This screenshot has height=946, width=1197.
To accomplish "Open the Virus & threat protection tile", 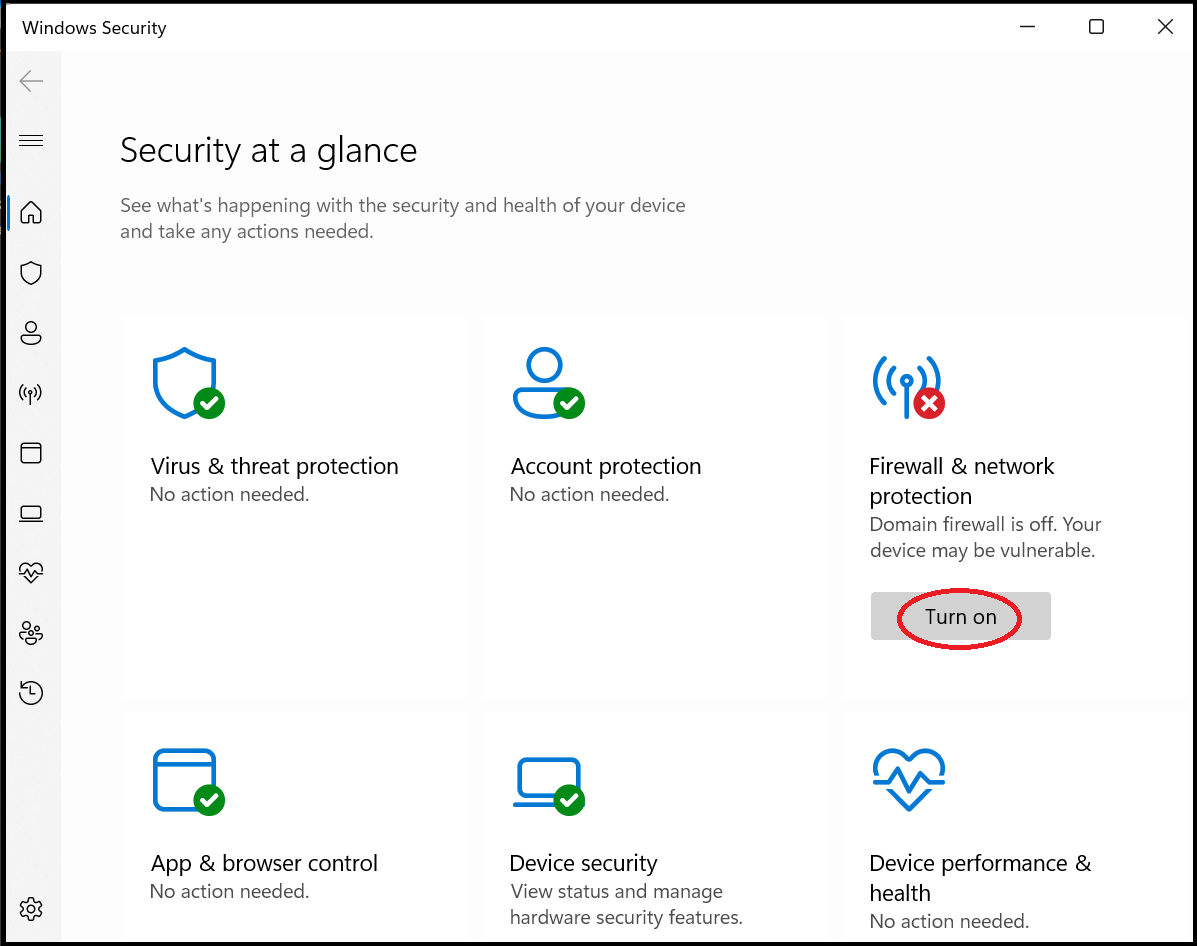I will (274, 466).
